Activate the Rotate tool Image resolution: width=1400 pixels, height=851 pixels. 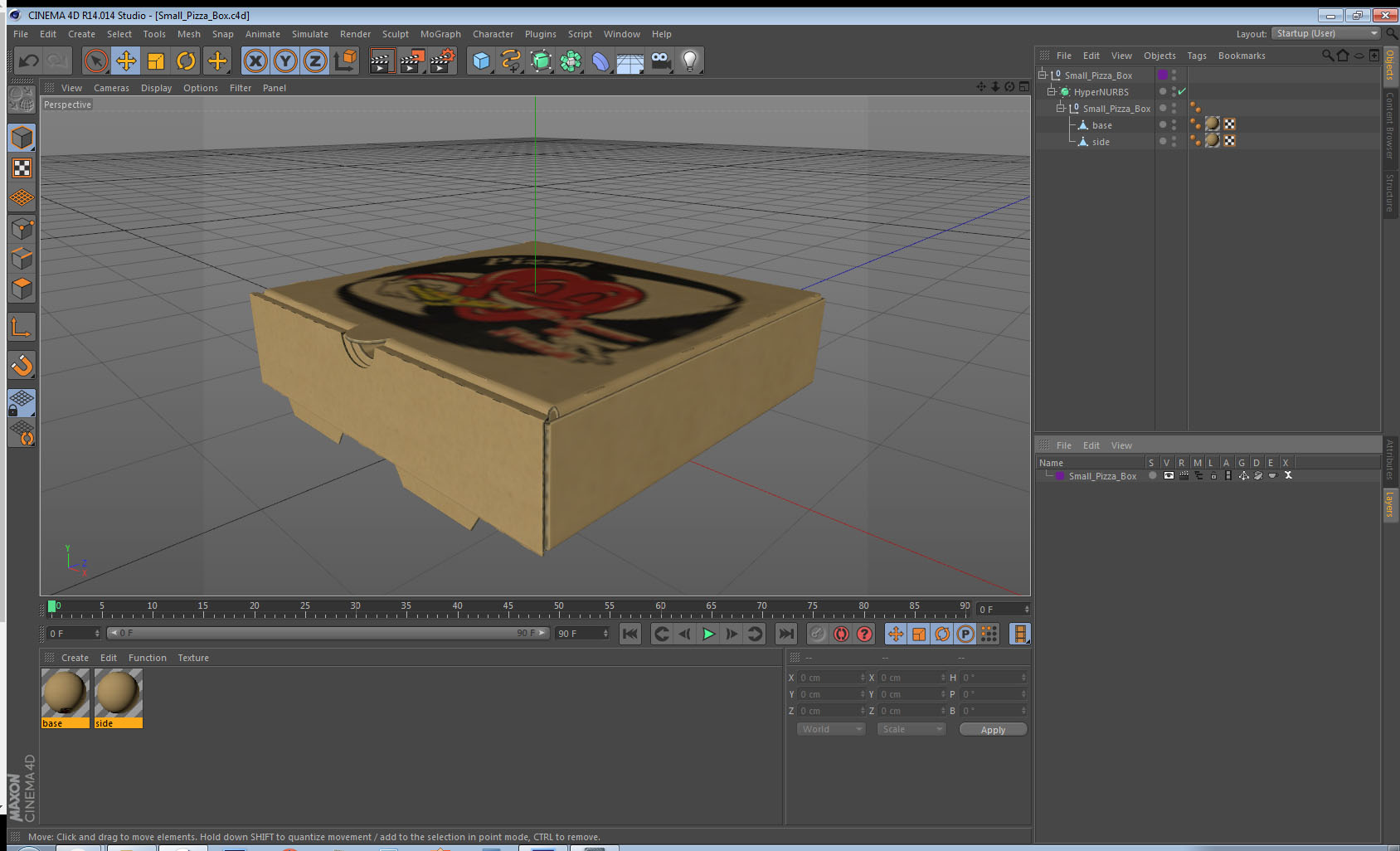[187, 61]
